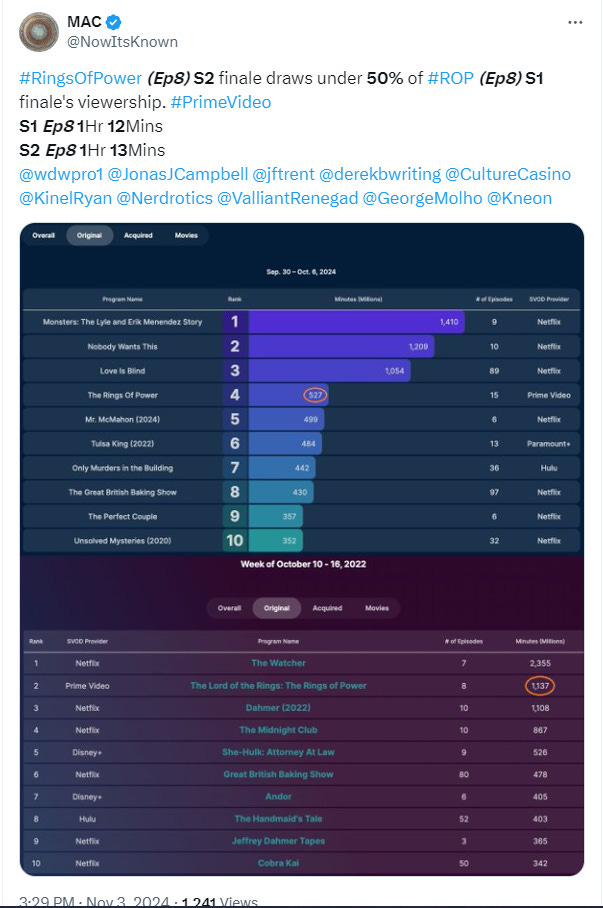Open the #RingsOfPower hashtag
The height and width of the screenshot is (908, 603).
pos(81,78)
